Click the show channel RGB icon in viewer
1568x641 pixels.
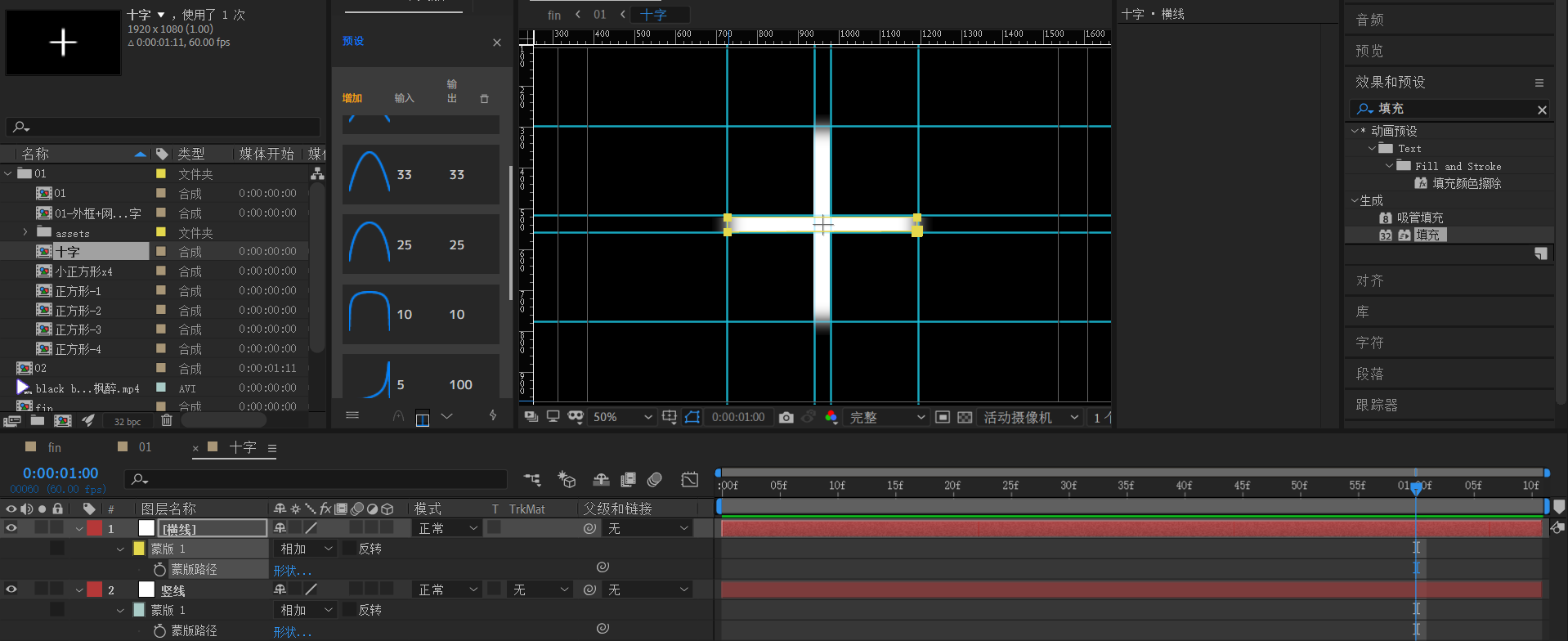(831, 417)
